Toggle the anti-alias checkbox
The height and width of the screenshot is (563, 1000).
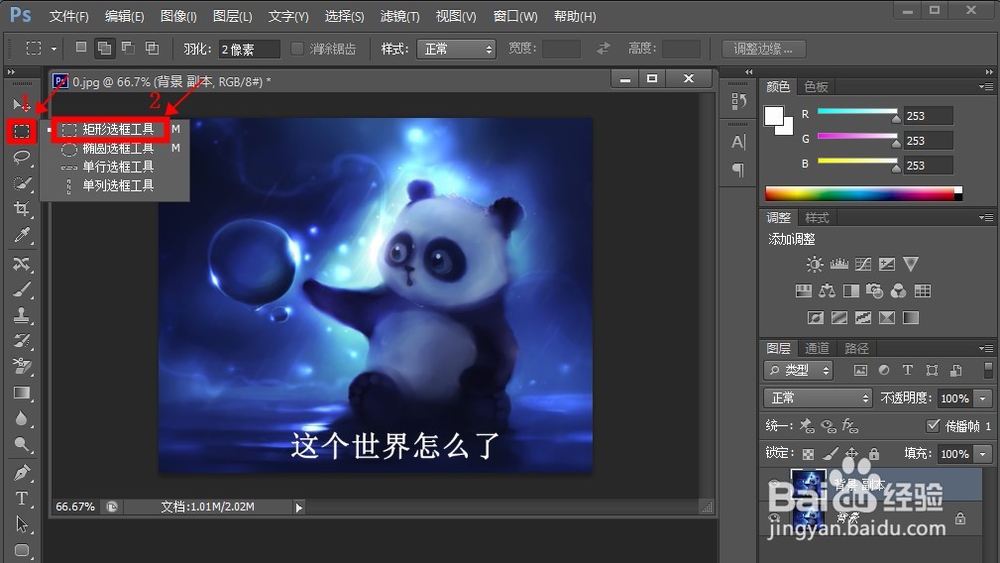click(x=297, y=48)
